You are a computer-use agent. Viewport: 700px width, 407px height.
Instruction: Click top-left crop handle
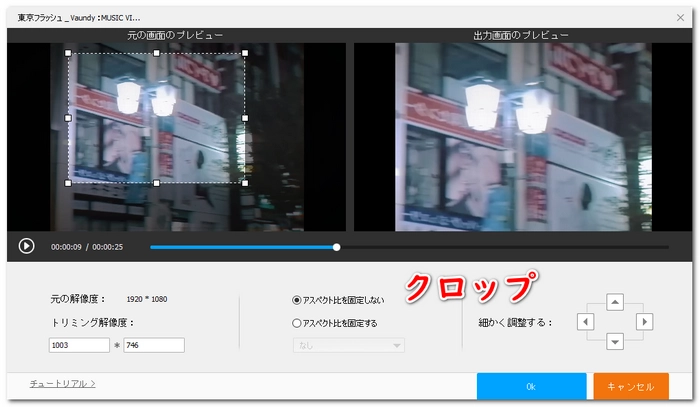pyautogui.click(x=68, y=53)
